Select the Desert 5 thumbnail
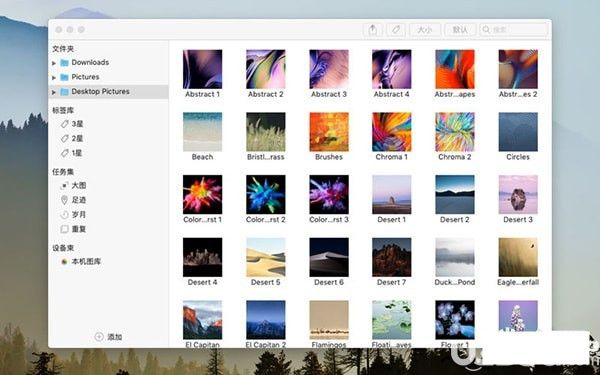This screenshot has height=375, width=600. pos(266,258)
